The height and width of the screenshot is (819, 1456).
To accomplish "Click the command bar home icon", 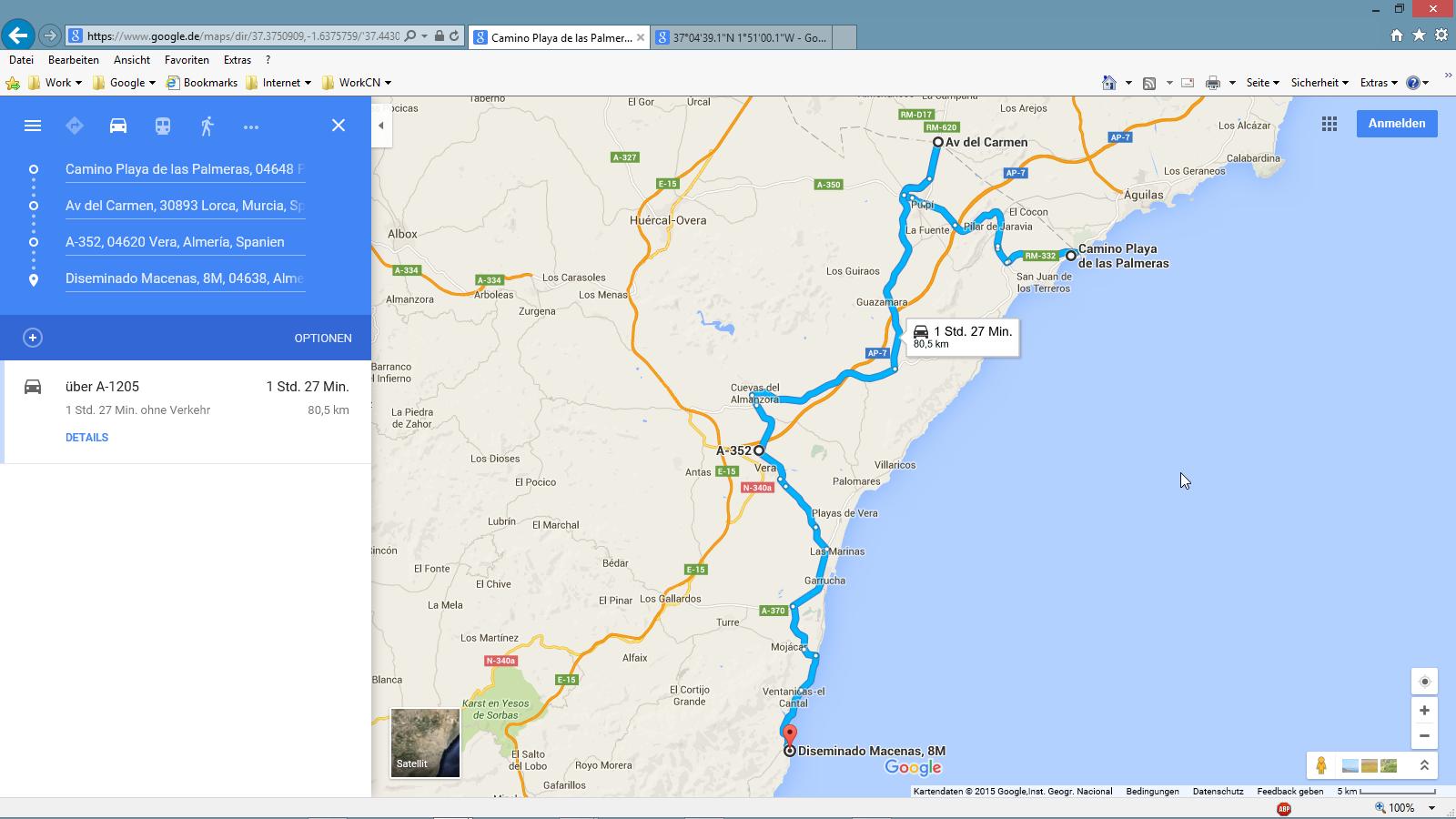I will pyautogui.click(x=1108, y=83).
